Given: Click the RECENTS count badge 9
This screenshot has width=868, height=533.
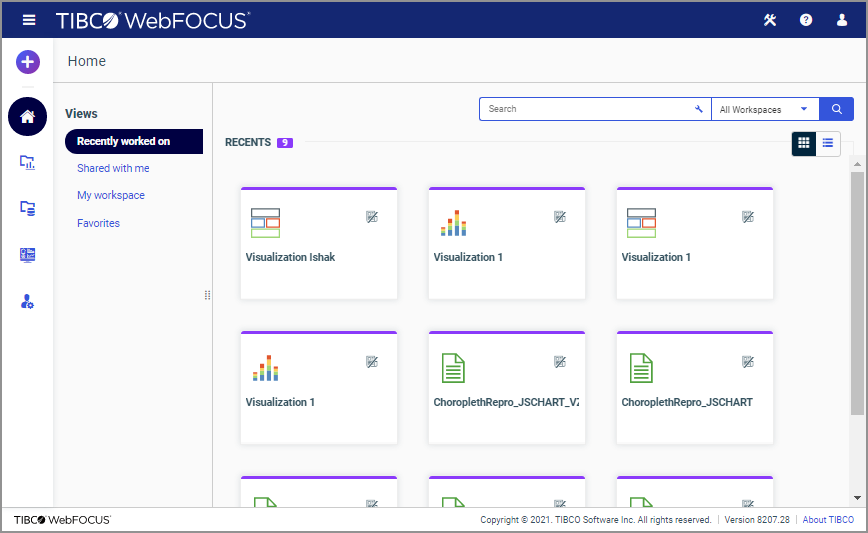Looking at the screenshot, I should click(x=285, y=142).
